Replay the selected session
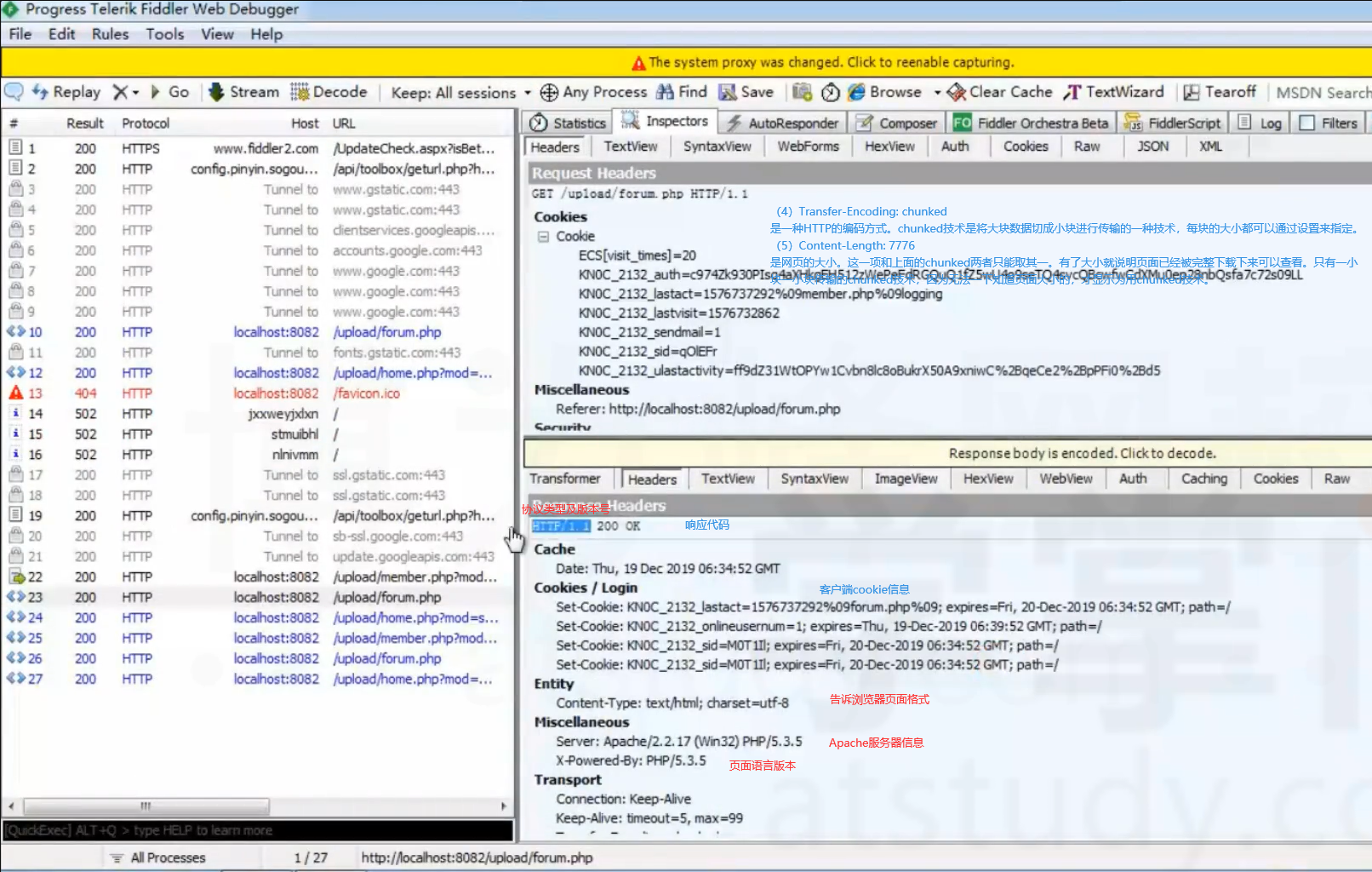This screenshot has width=1372, height=872. pyautogui.click(x=66, y=92)
